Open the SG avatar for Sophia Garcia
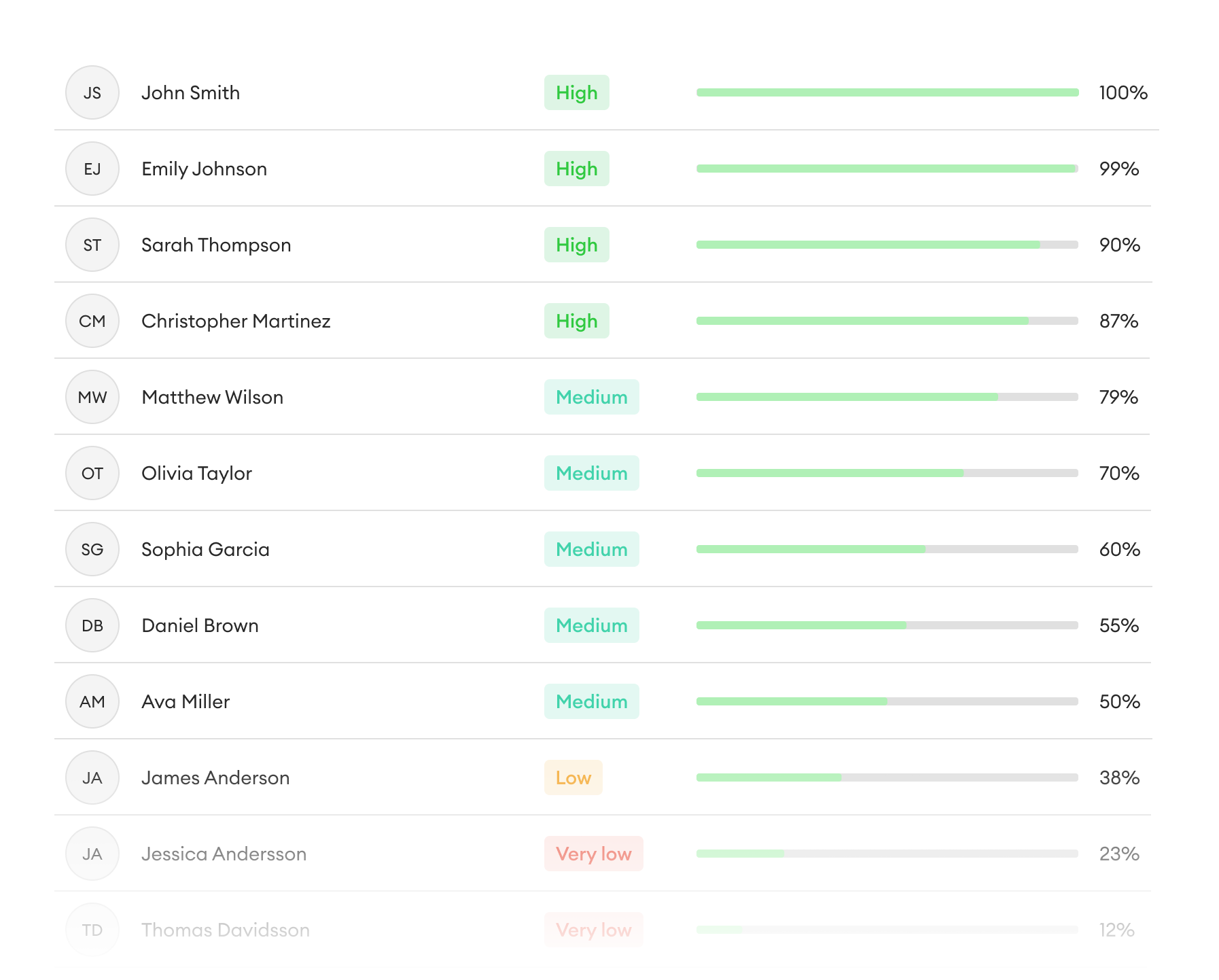The height and width of the screenshot is (980, 1219). point(92,549)
